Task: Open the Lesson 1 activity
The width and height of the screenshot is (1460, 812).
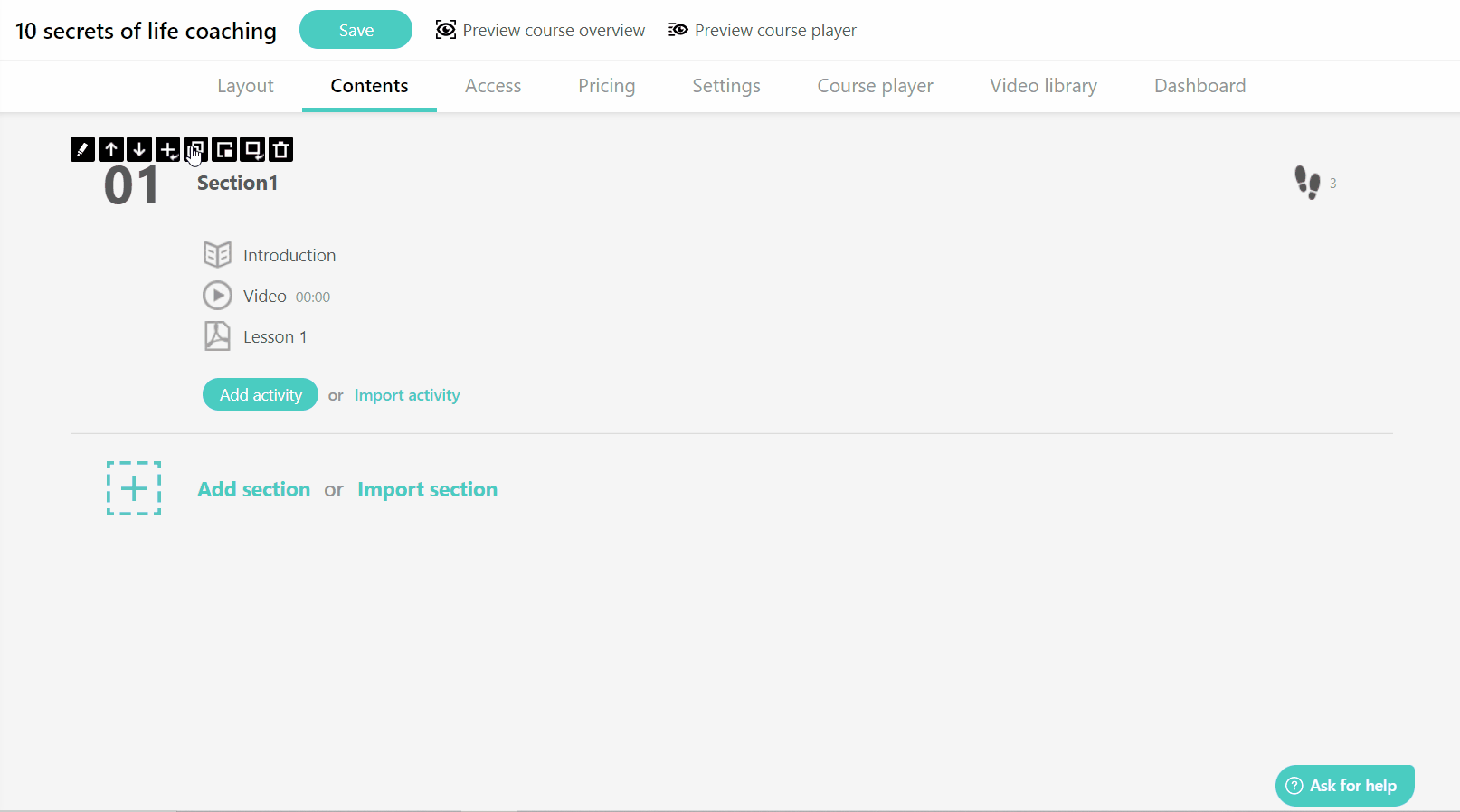Action: tap(275, 336)
